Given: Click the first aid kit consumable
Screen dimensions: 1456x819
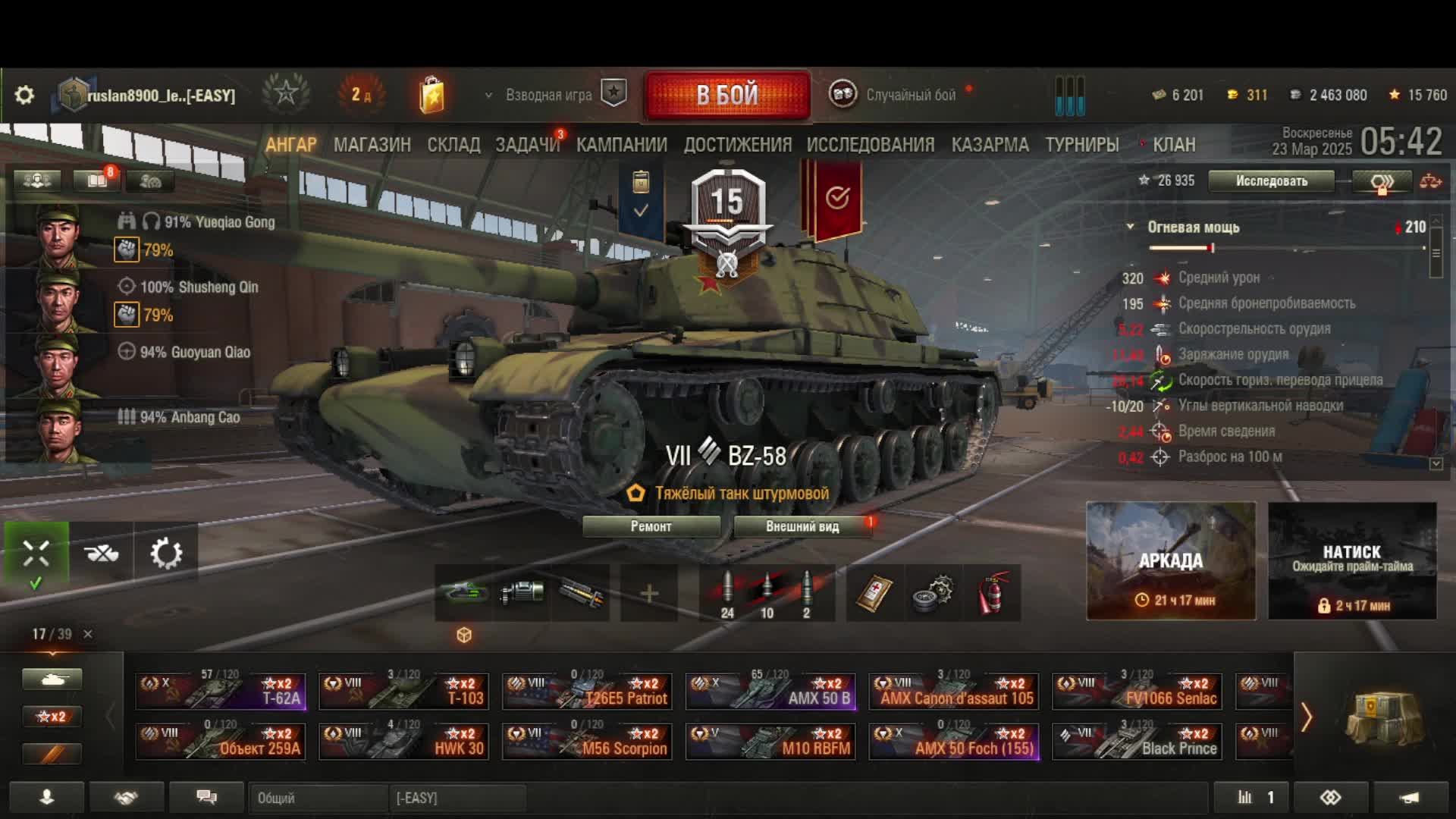Looking at the screenshot, I should [875, 593].
